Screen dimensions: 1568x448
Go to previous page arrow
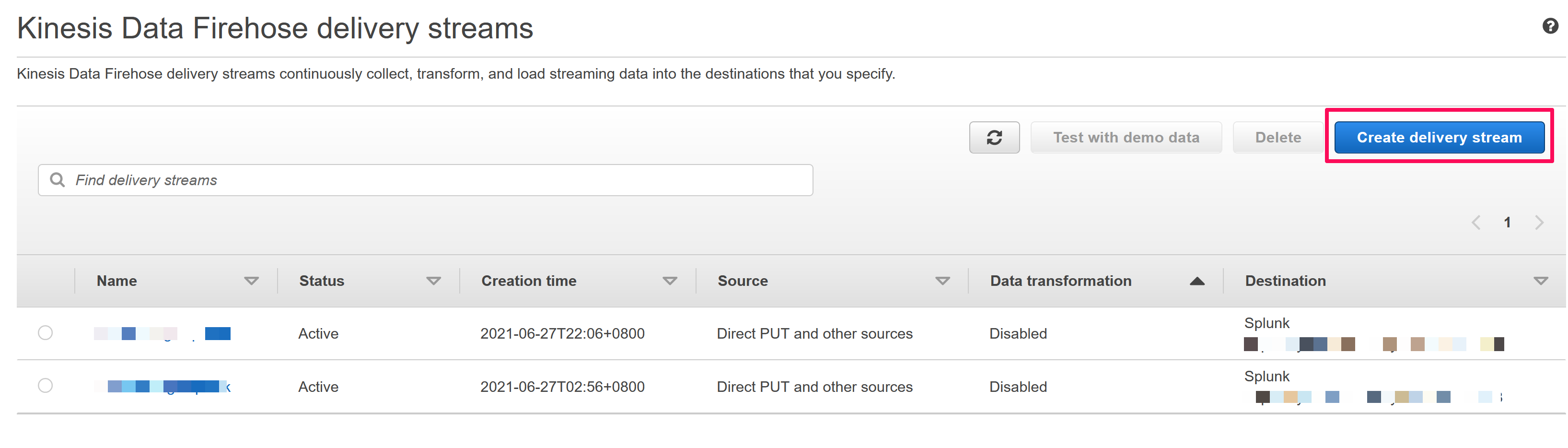pos(1475,222)
